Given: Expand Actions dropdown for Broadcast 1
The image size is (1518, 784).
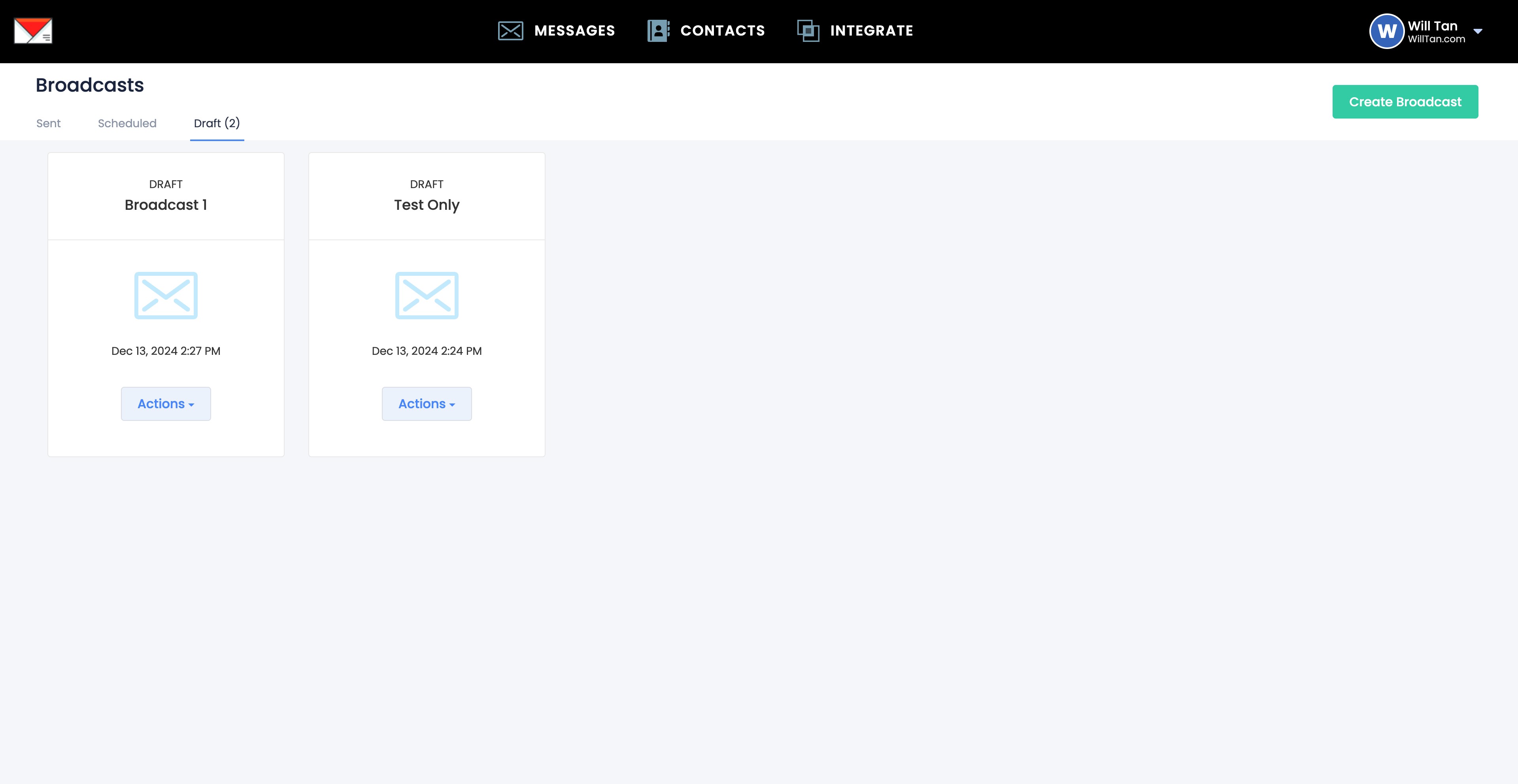Looking at the screenshot, I should pos(166,403).
